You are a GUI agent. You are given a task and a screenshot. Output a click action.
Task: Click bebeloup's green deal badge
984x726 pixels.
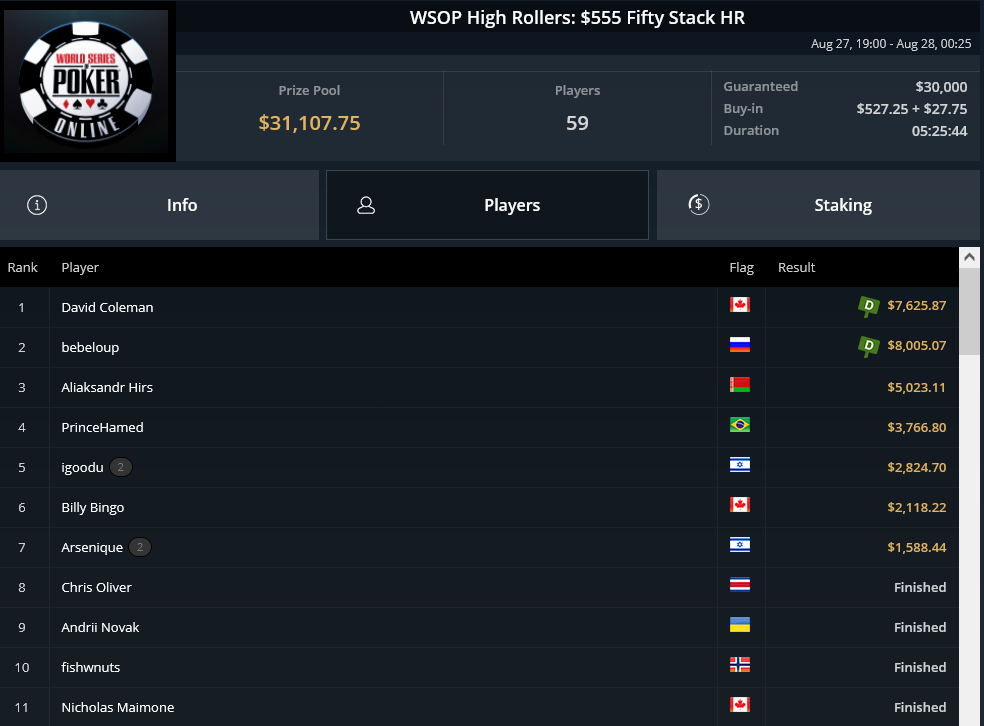point(869,346)
